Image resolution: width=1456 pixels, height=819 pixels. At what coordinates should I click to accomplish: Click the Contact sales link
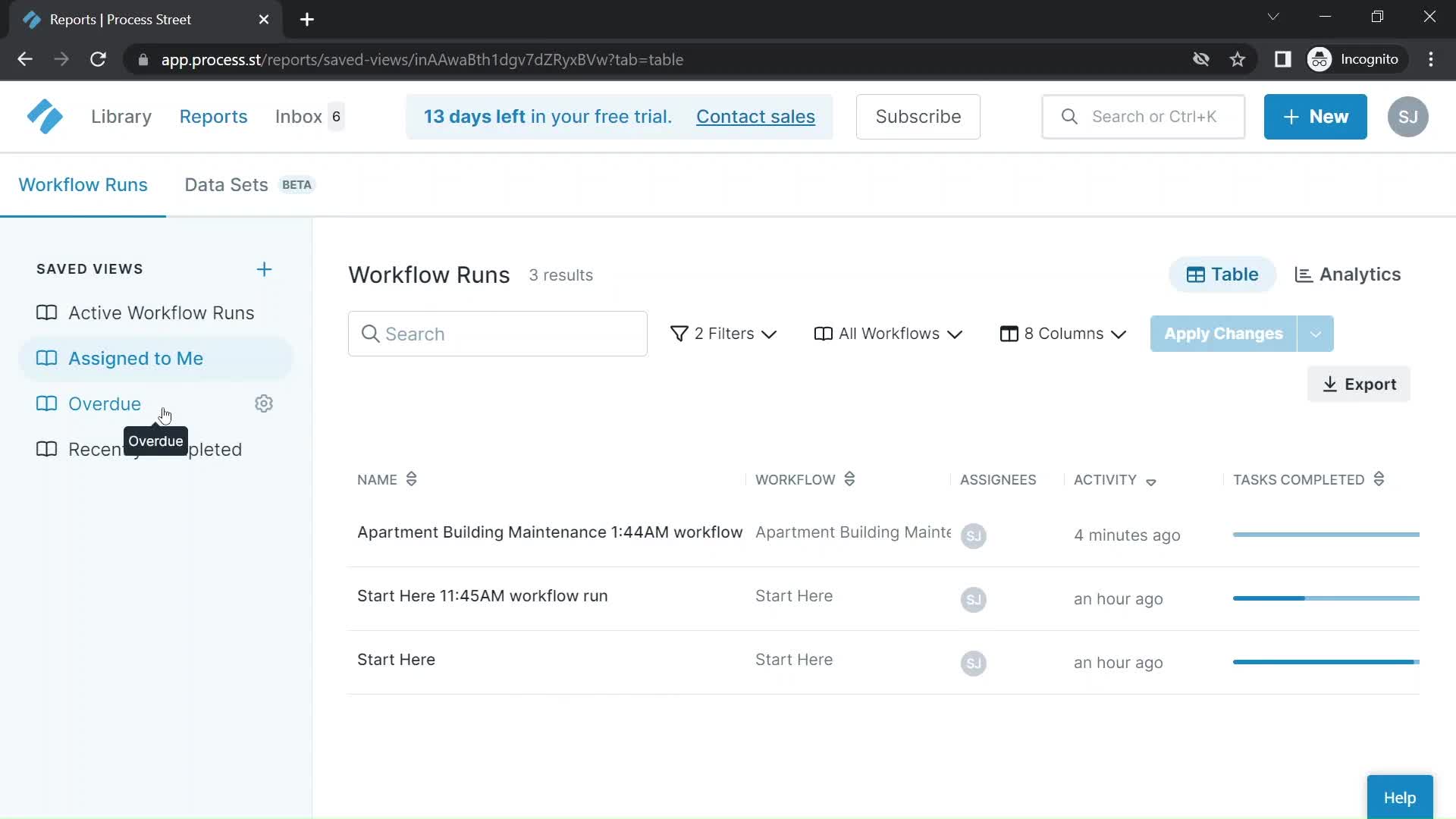(755, 117)
